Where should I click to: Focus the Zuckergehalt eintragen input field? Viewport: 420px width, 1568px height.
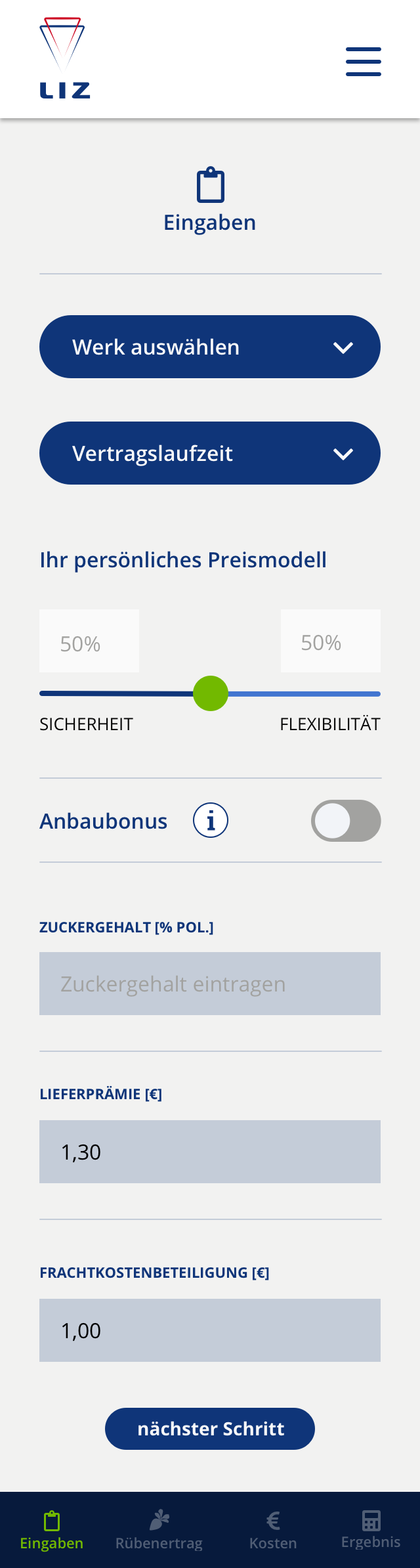pos(210,984)
